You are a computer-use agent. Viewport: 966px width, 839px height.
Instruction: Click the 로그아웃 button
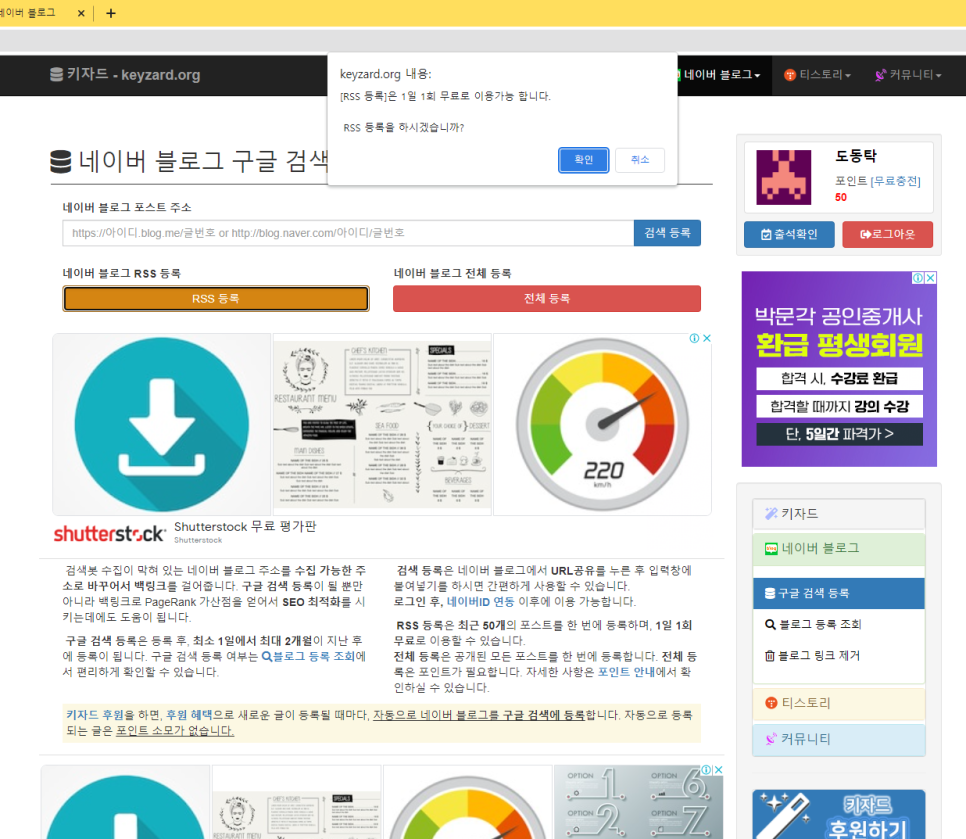click(887, 234)
